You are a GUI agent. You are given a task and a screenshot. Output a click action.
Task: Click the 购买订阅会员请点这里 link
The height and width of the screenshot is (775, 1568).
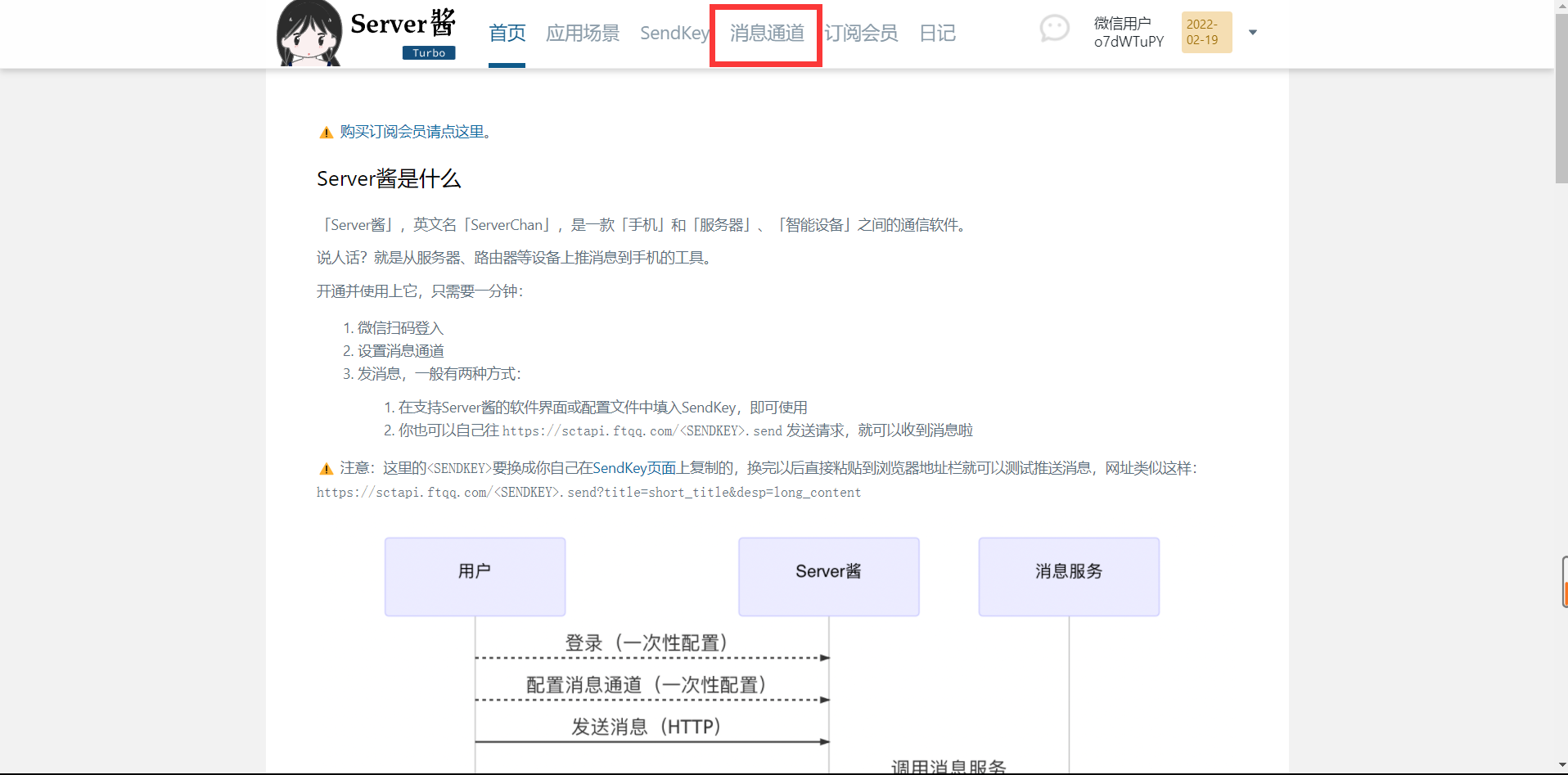coord(412,132)
